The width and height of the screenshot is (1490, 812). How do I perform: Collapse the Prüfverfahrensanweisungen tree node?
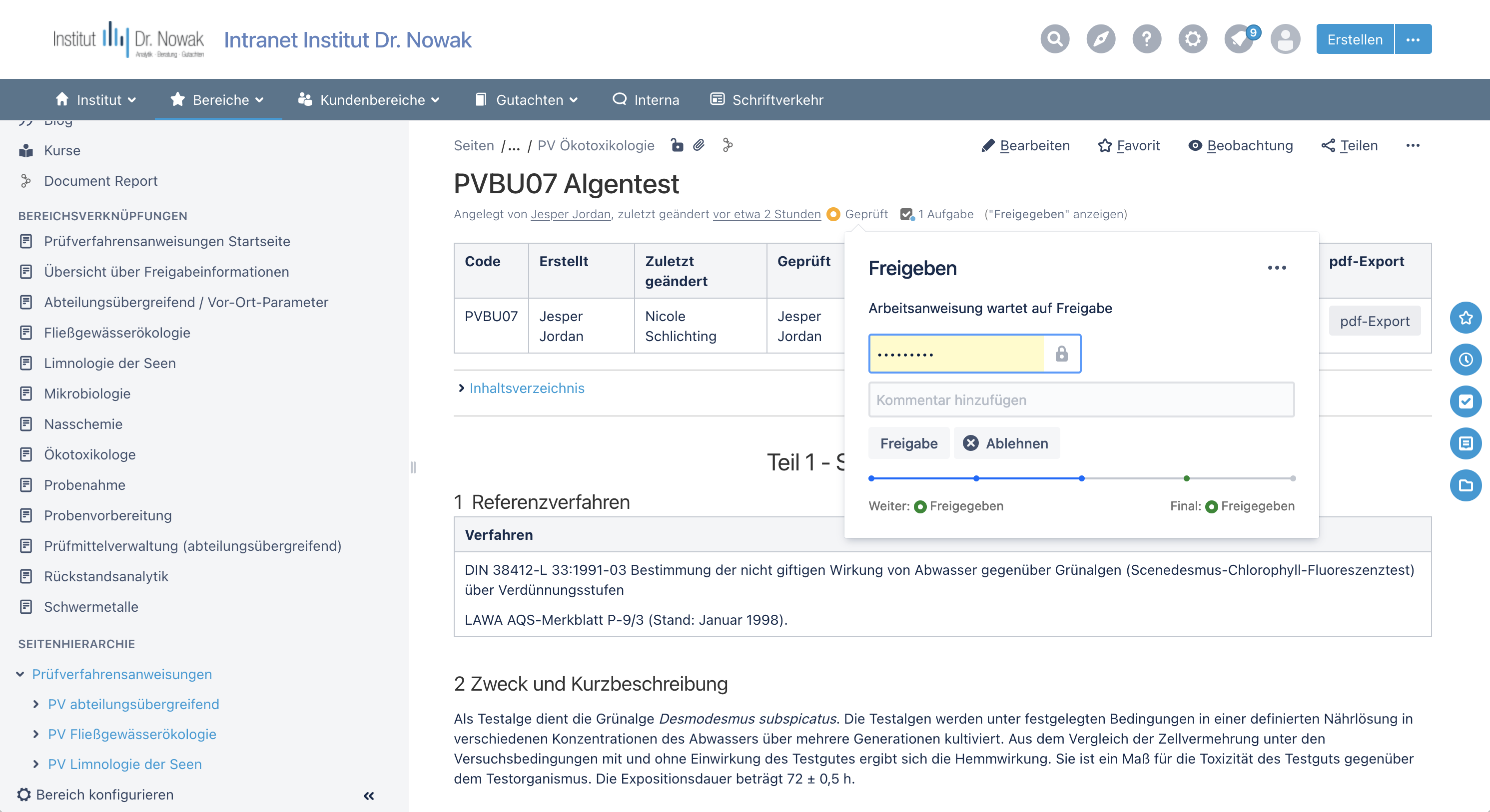tap(20, 674)
